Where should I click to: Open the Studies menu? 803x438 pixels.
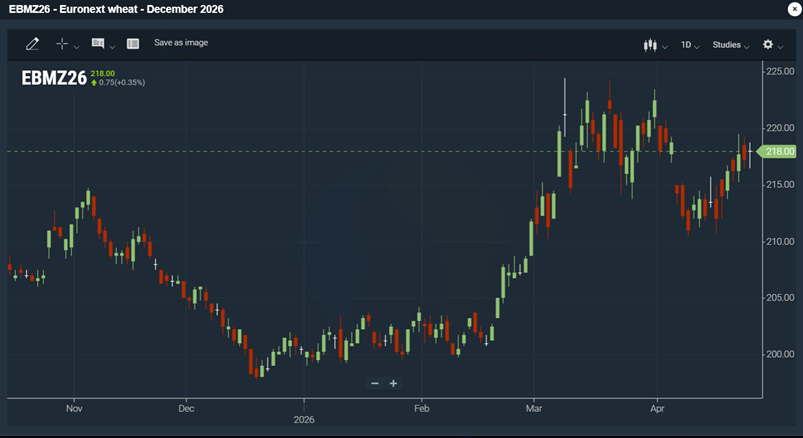730,45
